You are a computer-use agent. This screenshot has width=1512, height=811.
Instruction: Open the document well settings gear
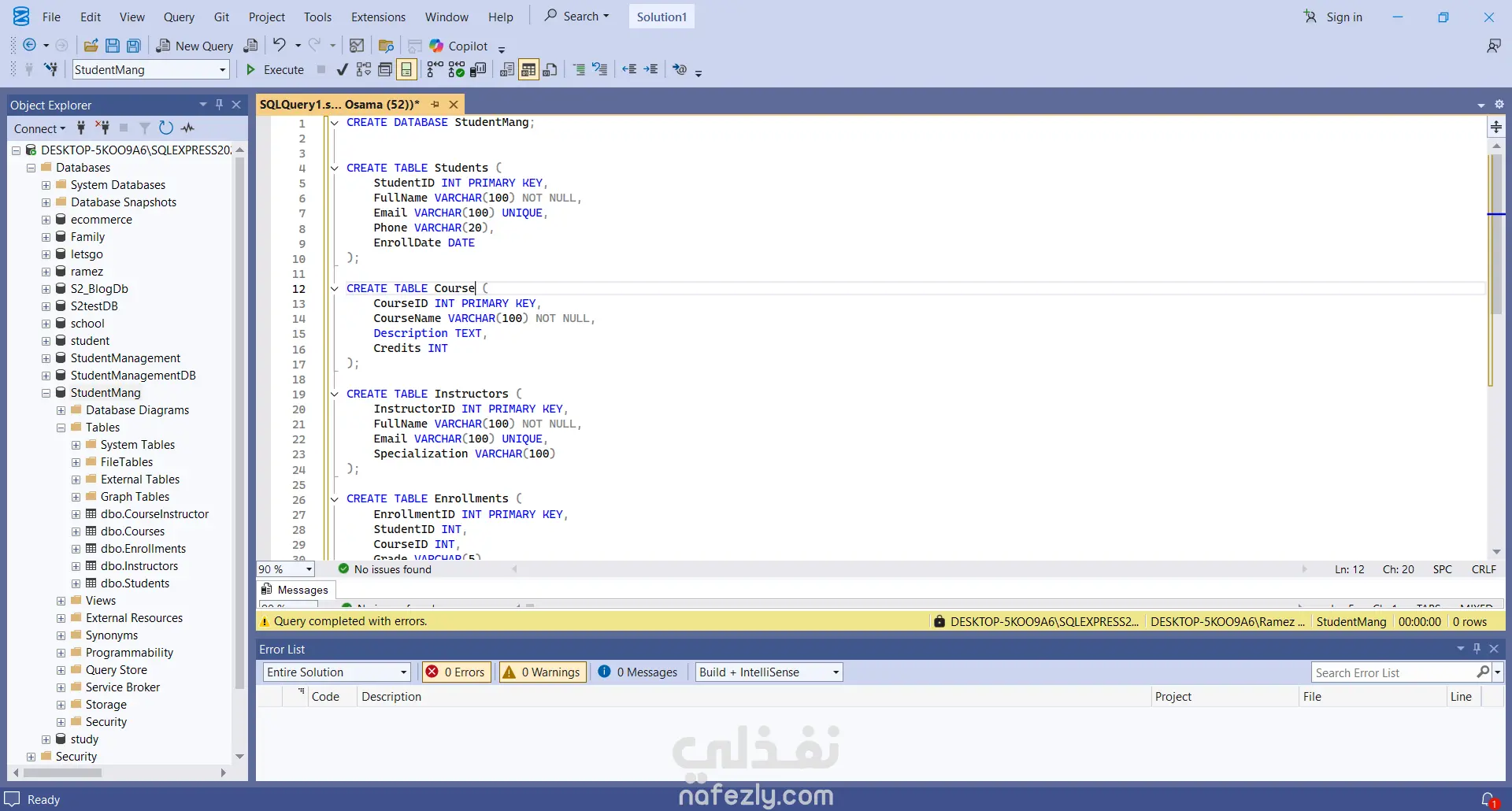point(1499,104)
